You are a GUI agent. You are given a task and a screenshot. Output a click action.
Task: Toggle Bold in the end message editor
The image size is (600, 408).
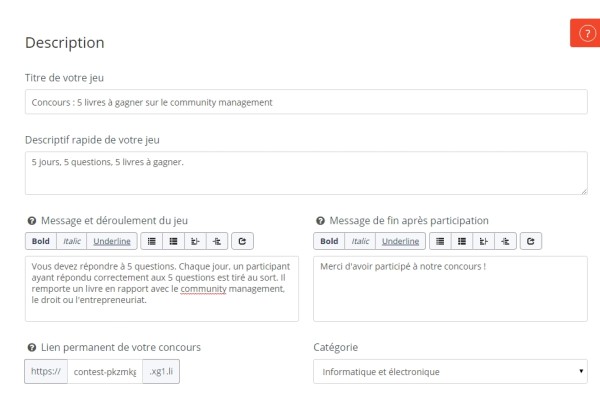329,241
